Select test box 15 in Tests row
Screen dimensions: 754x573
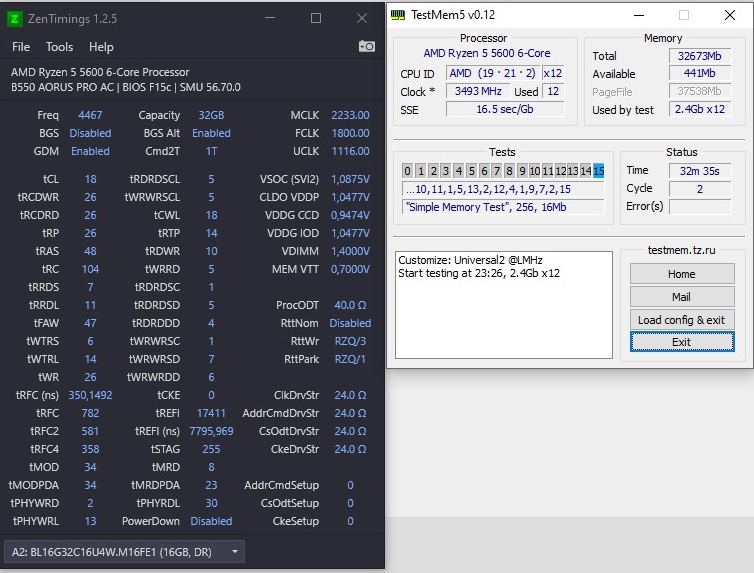pyautogui.click(x=599, y=171)
